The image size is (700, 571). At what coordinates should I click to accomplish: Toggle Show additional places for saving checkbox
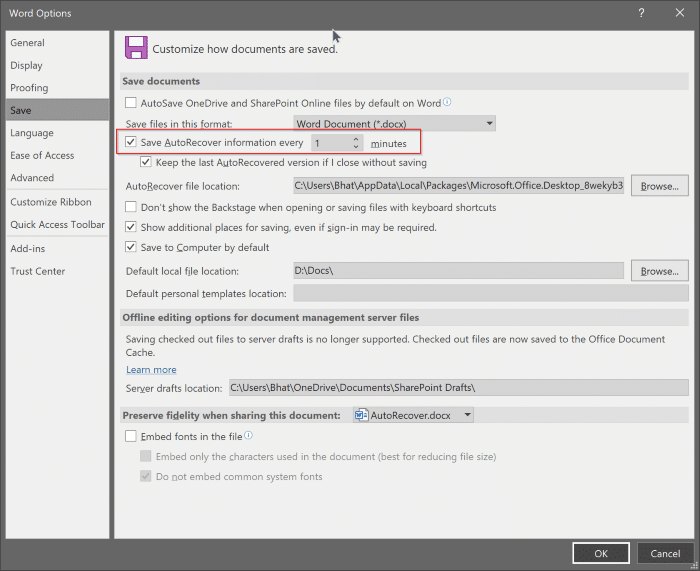point(131,227)
